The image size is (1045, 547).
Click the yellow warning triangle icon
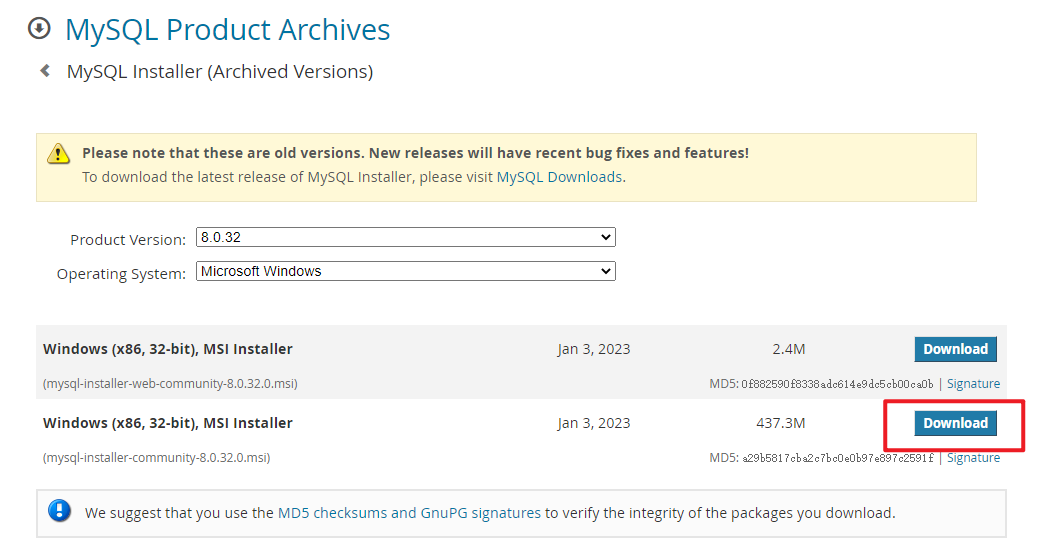pos(59,153)
